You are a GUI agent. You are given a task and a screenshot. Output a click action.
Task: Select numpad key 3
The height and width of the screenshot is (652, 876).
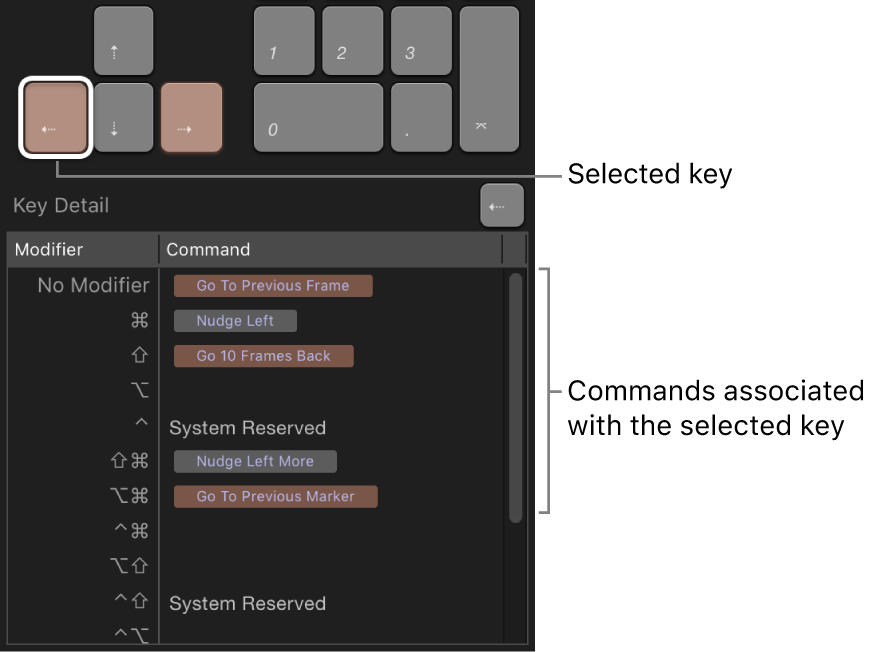(420, 40)
